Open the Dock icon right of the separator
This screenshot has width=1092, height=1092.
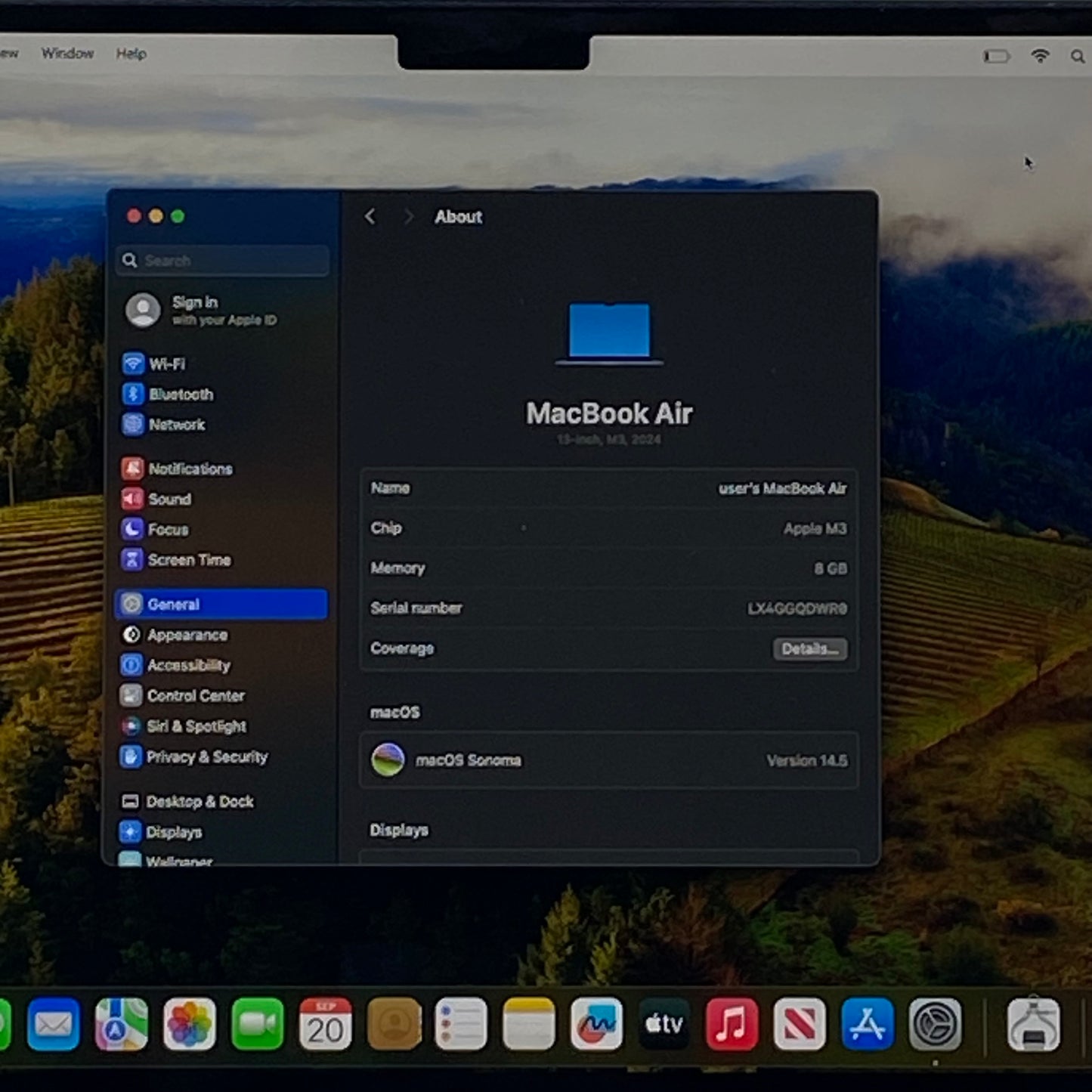click(1034, 1024)
